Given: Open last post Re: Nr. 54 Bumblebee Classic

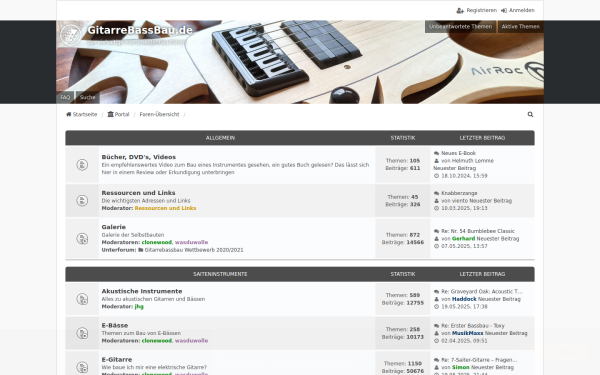Looking at the screenshot, I should pyautogui.click(x=478, y=231).
